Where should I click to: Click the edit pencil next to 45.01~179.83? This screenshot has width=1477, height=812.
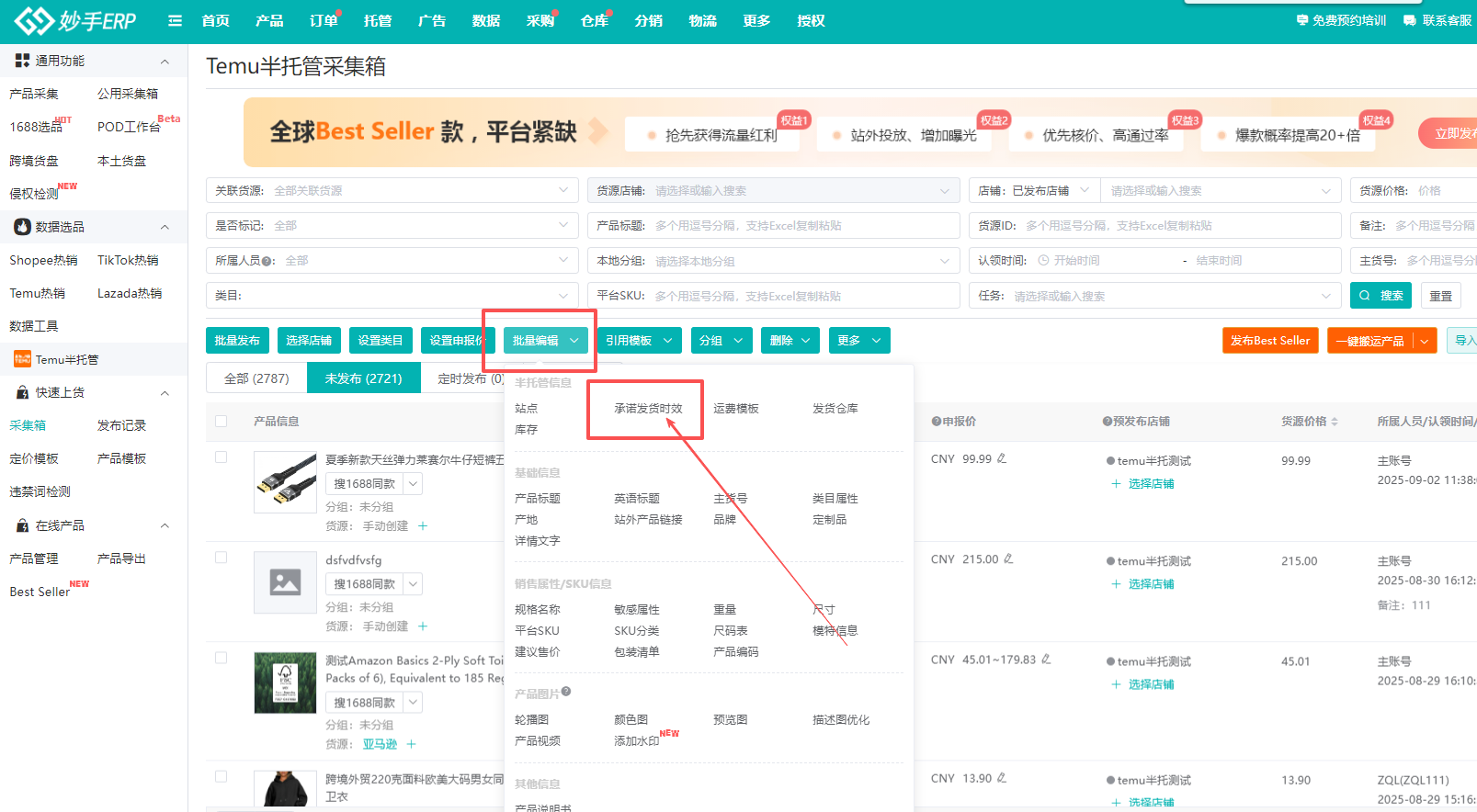pyautogui.click(x=1046, y=660)
